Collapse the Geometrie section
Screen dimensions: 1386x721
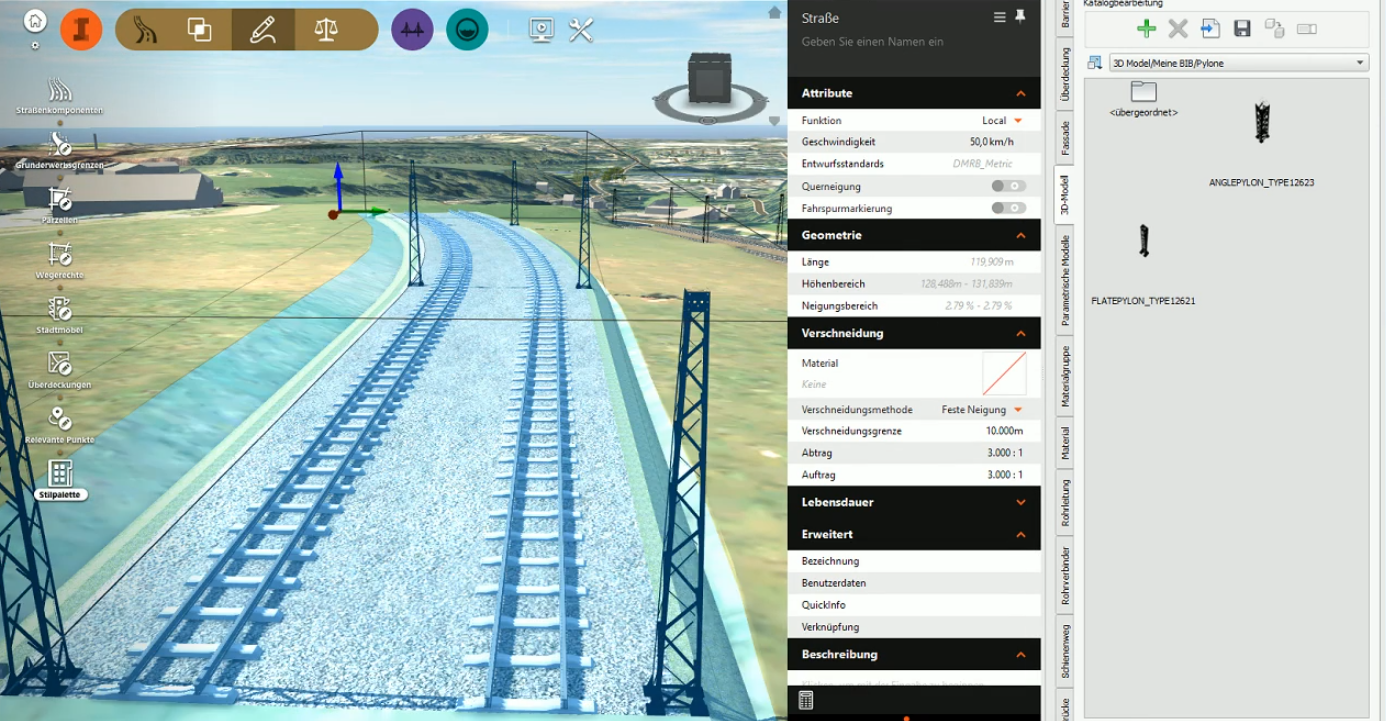click(1020, 235)
